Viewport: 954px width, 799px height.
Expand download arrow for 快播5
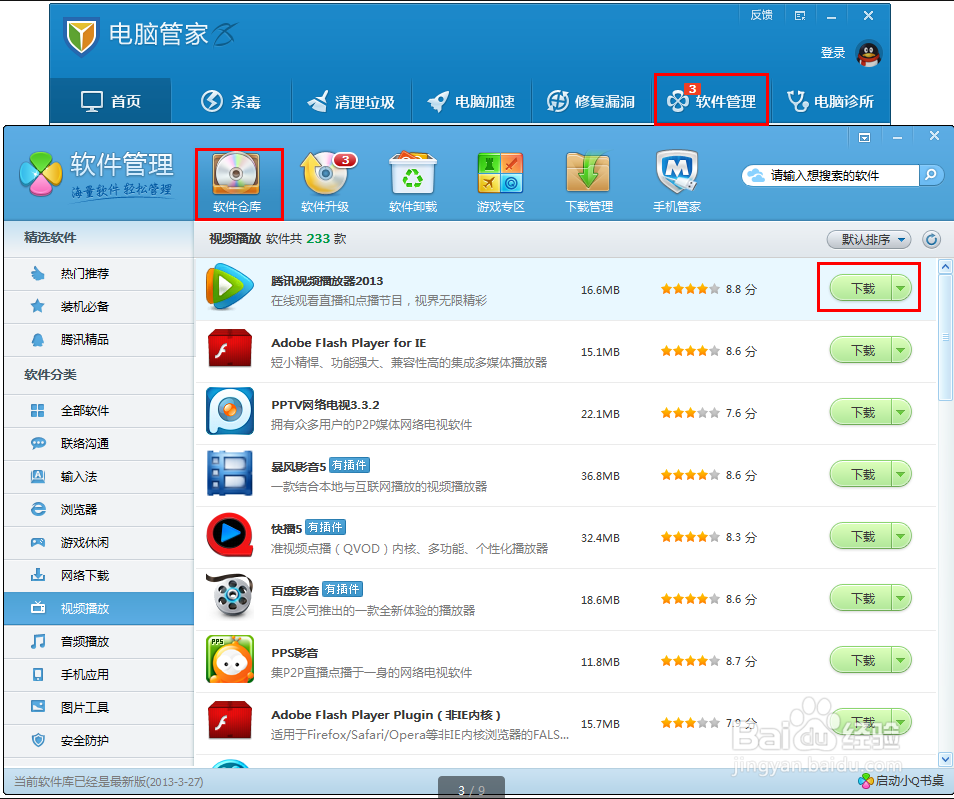coord(901,536)
